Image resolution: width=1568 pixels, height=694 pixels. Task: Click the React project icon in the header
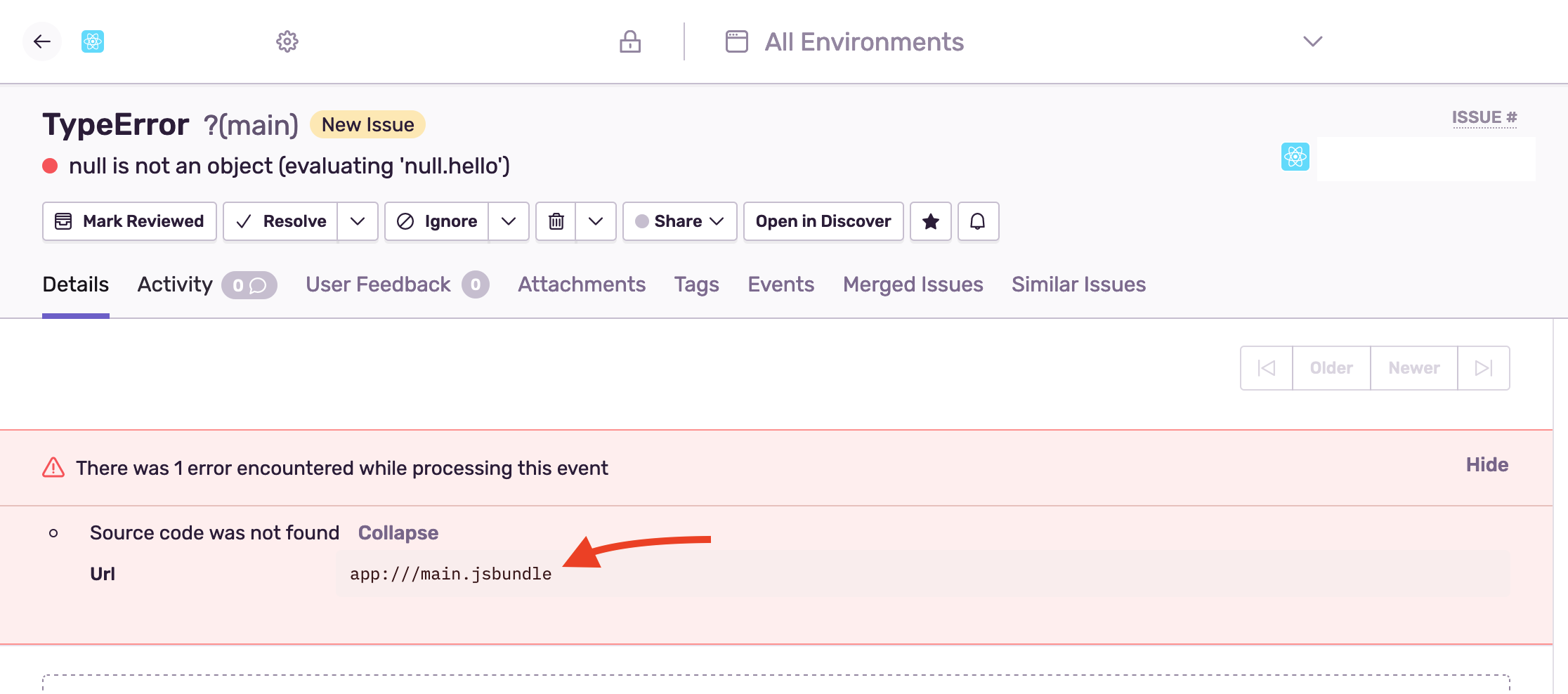pyautogui.click(x=94, y=41)
